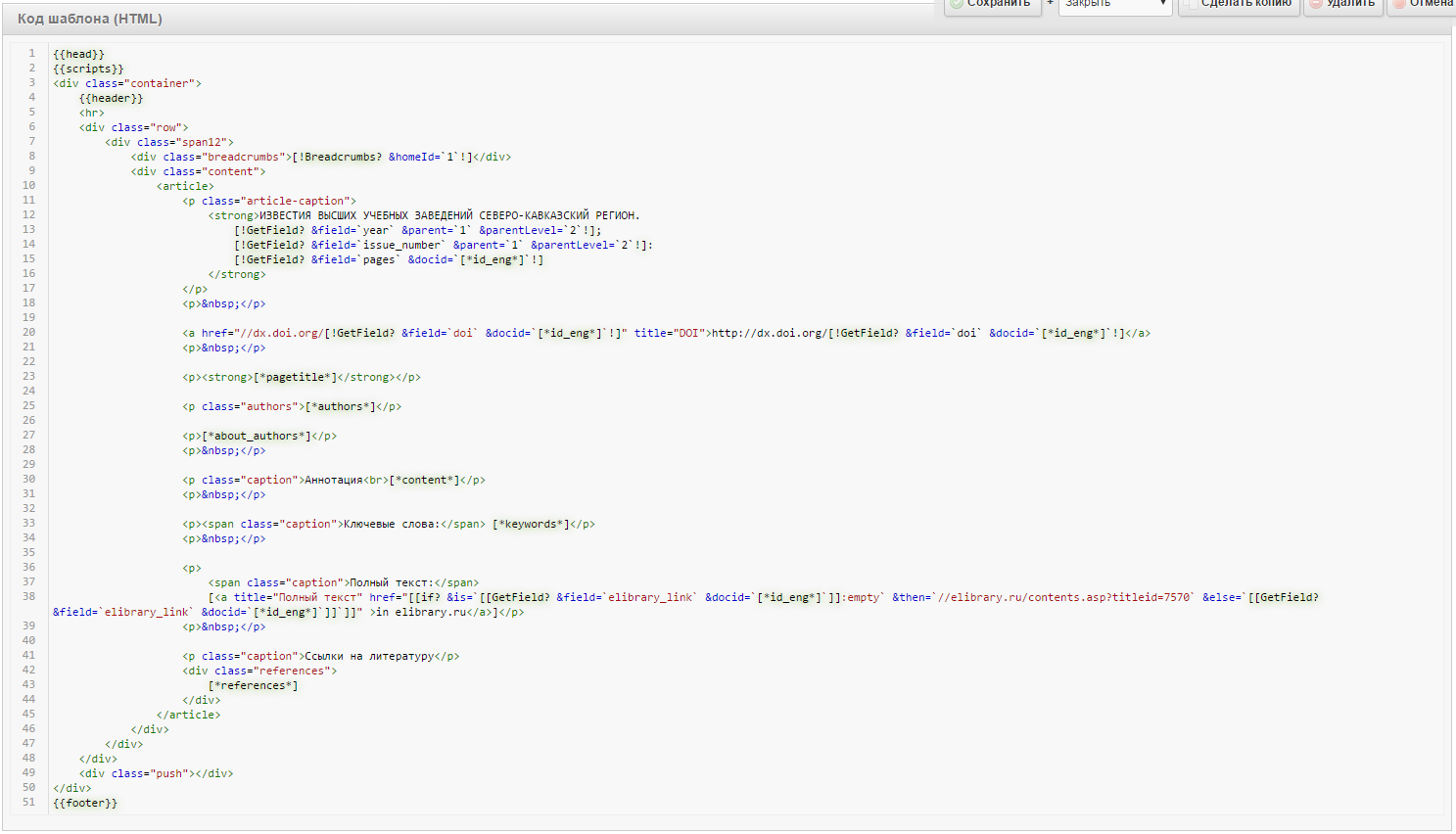1456x834 pixels.
Task: Click the [*references*] placeholder line
Action: (x=254, y=685)
